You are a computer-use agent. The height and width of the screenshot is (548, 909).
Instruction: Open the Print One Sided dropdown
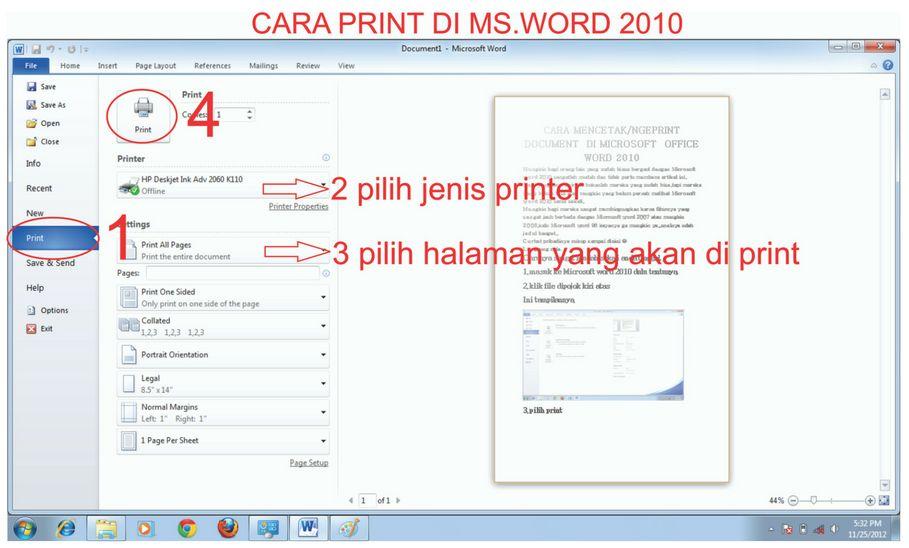pos(223,297)
